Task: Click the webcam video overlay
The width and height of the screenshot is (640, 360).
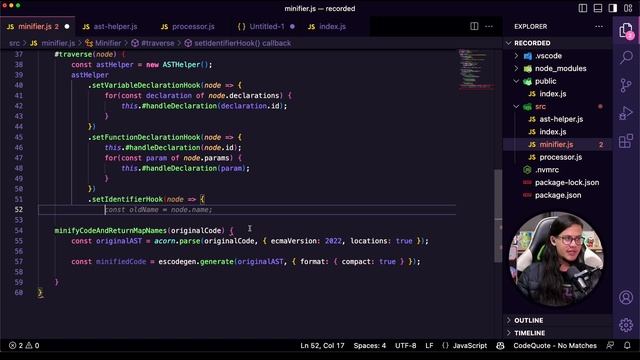Action: 556,259
